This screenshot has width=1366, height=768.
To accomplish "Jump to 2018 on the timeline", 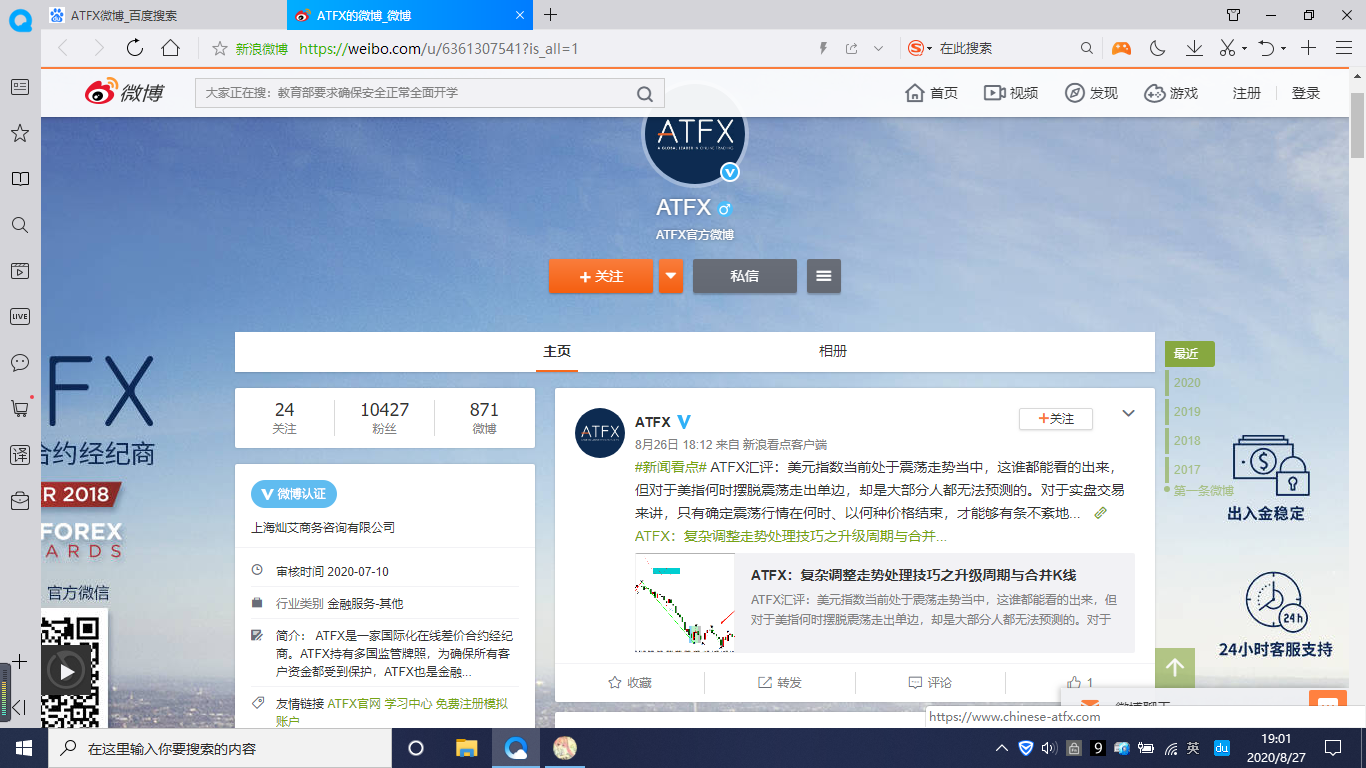I will (1187, 440).
